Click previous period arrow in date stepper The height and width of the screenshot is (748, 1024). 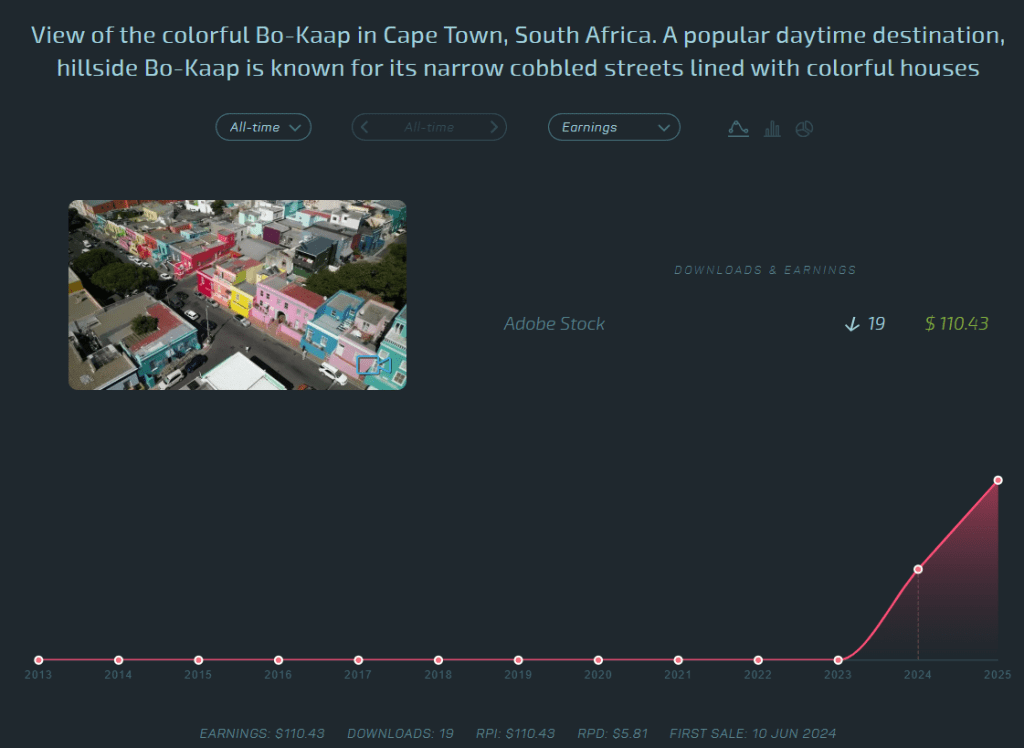365,127
